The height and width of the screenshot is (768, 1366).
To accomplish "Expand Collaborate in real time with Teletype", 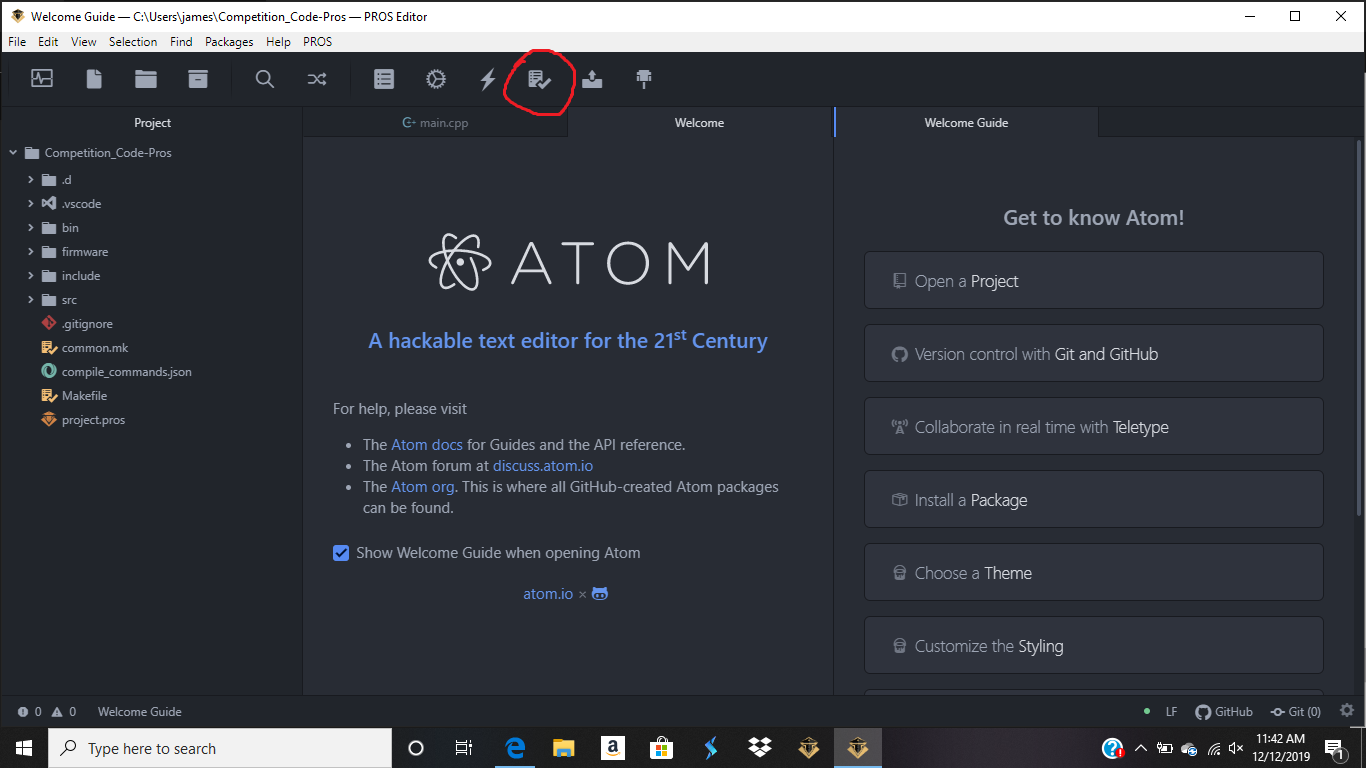I will click(x=1094, y=427).
